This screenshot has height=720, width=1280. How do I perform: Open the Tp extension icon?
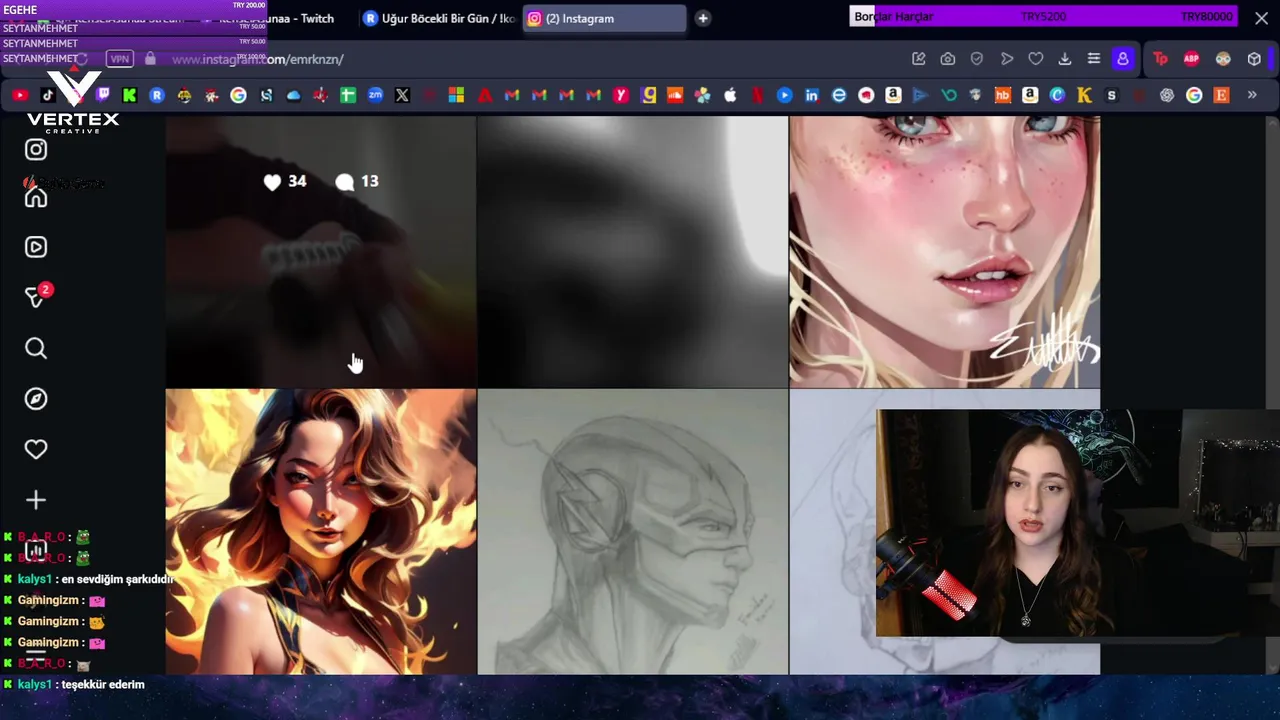click(x=1161, y=59)
